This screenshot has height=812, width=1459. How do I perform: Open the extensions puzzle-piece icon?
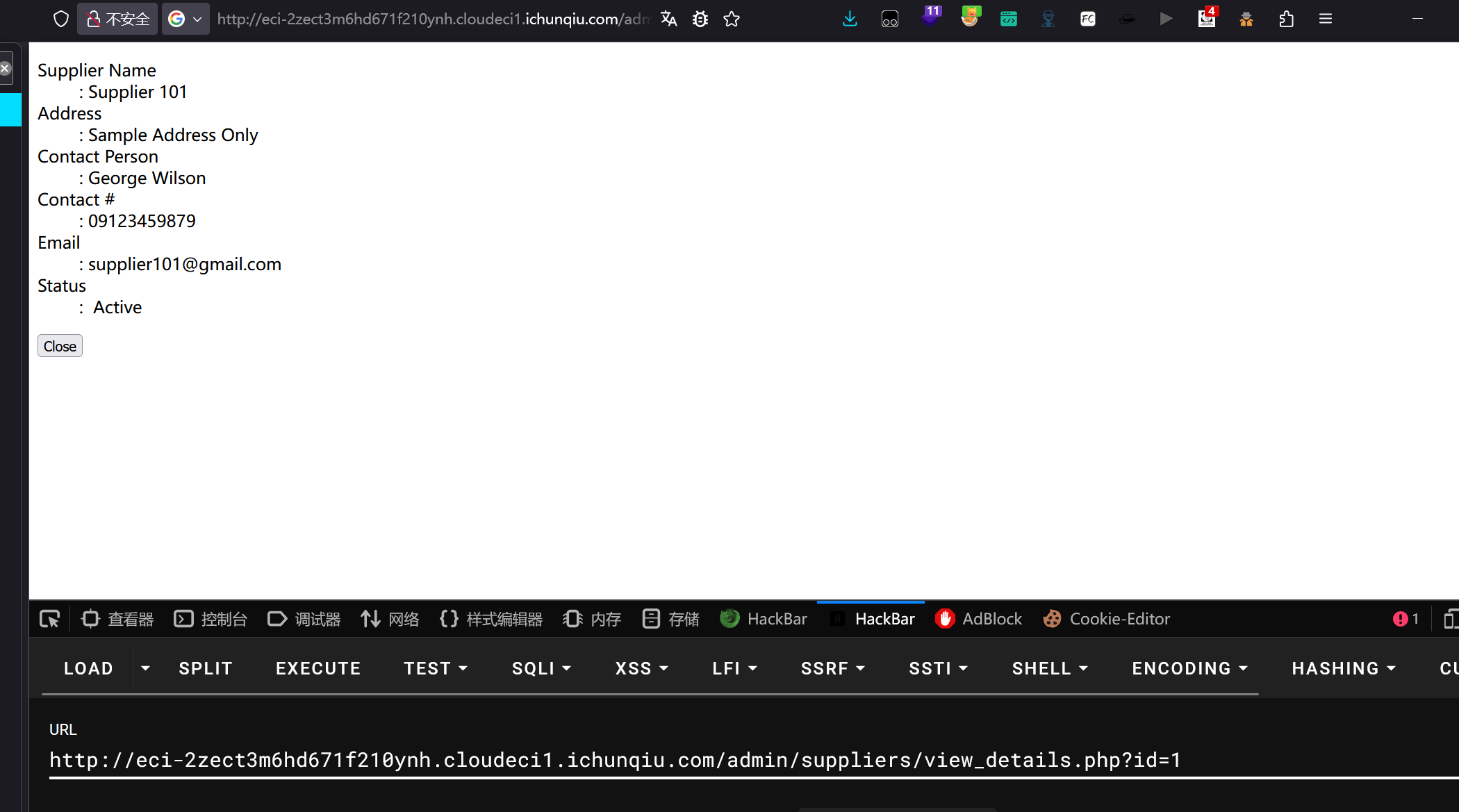tap(1286, 19)
